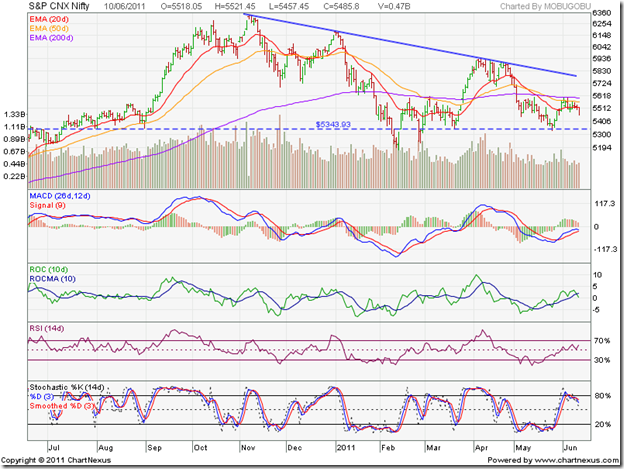Viewport: 624px width, 469px height.
Task: Click the 80% stochastic axis label
Action: tap(603, 396)
